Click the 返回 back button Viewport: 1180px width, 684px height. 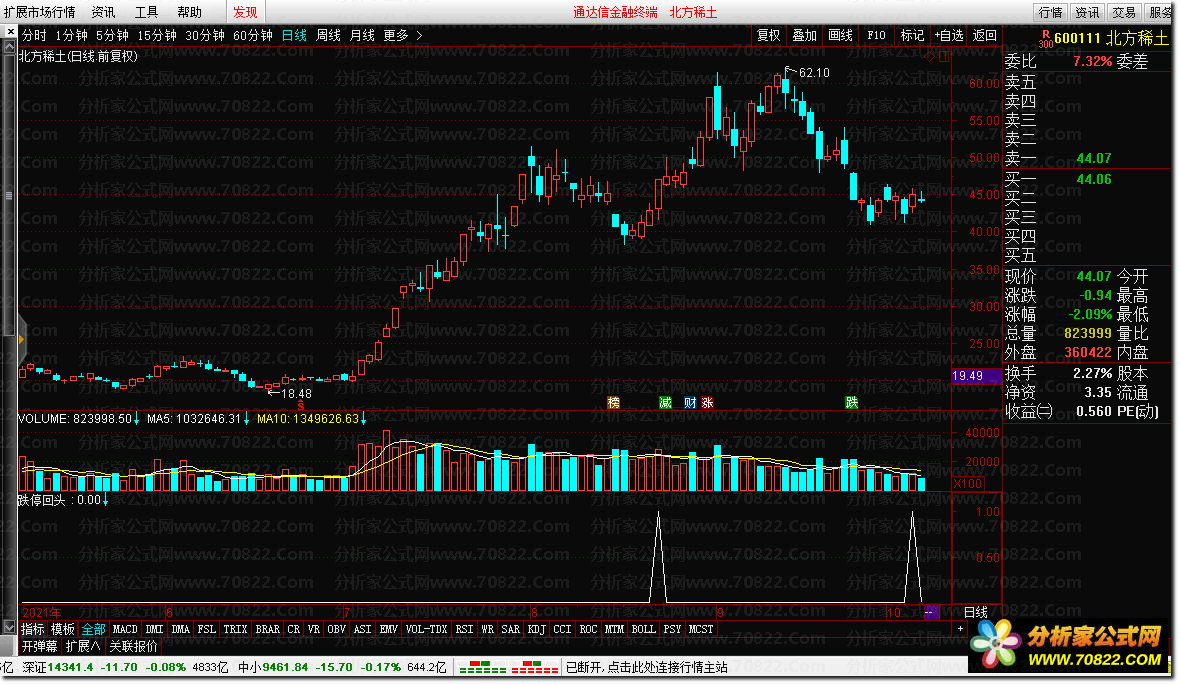(x=984, y=35)
